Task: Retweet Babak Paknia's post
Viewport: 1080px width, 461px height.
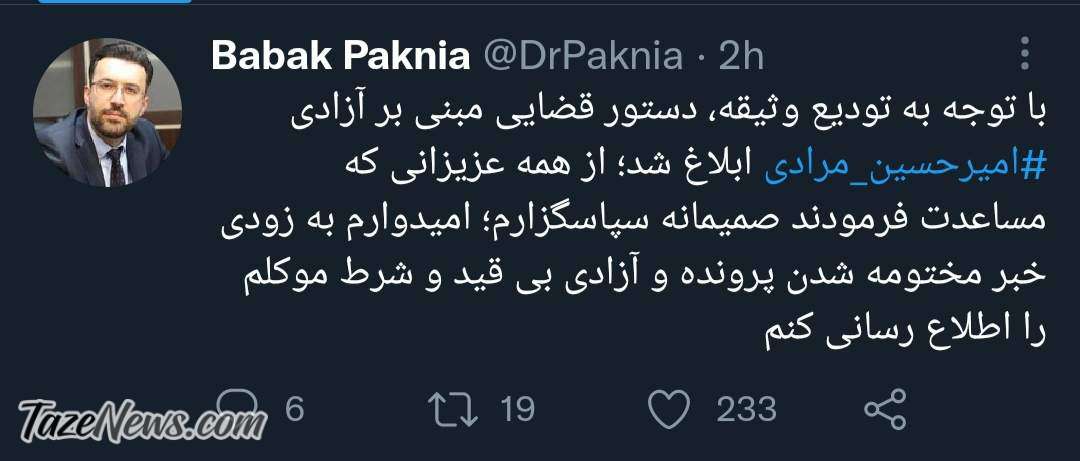Action: point(453,409)
